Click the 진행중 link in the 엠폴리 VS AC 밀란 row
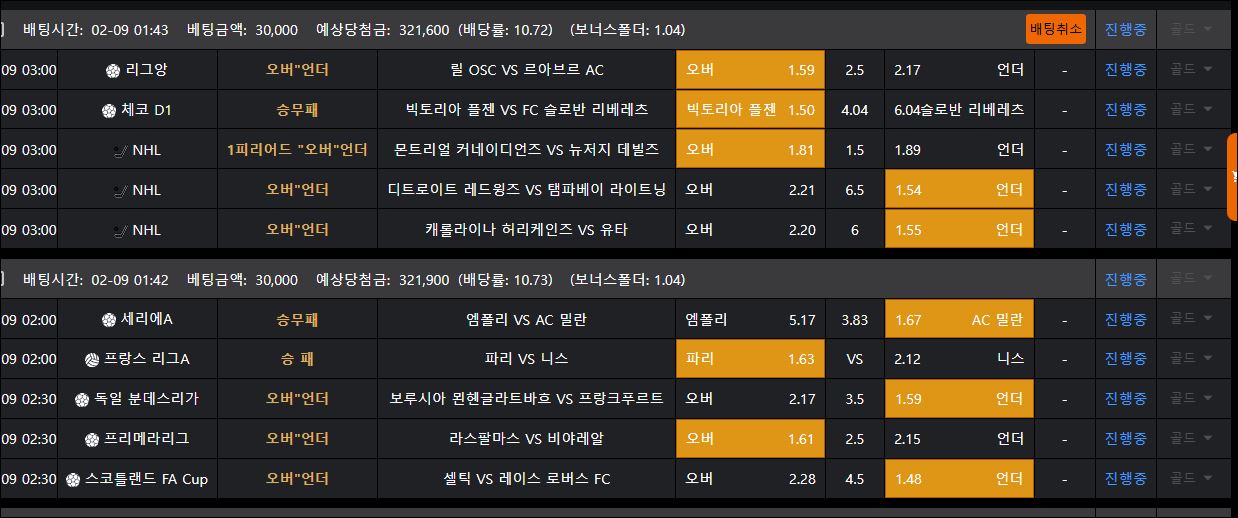The width and height of the screenshot is (1238, 518). point(1125,319)
